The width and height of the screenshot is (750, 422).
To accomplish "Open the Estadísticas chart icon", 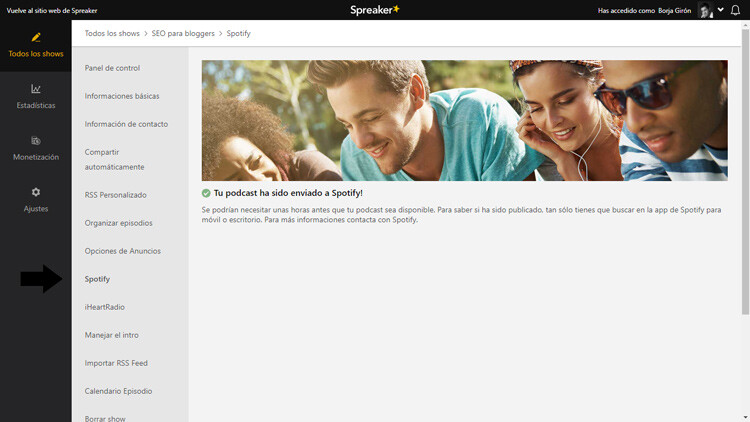I will (x=36, y=89).
